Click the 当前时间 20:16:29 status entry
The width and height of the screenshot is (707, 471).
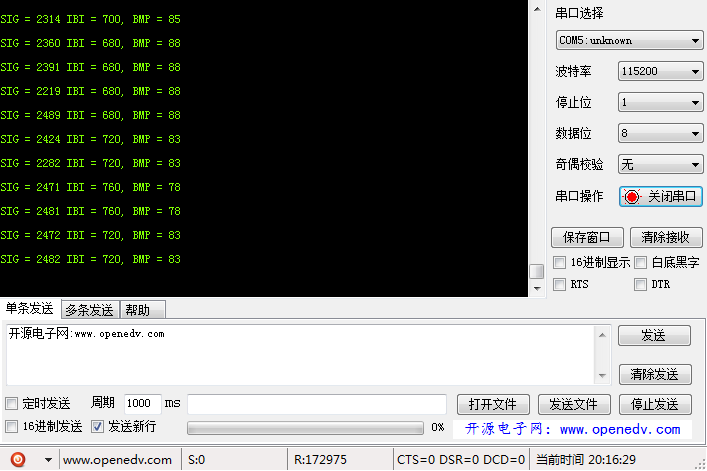tap(586, 460)
